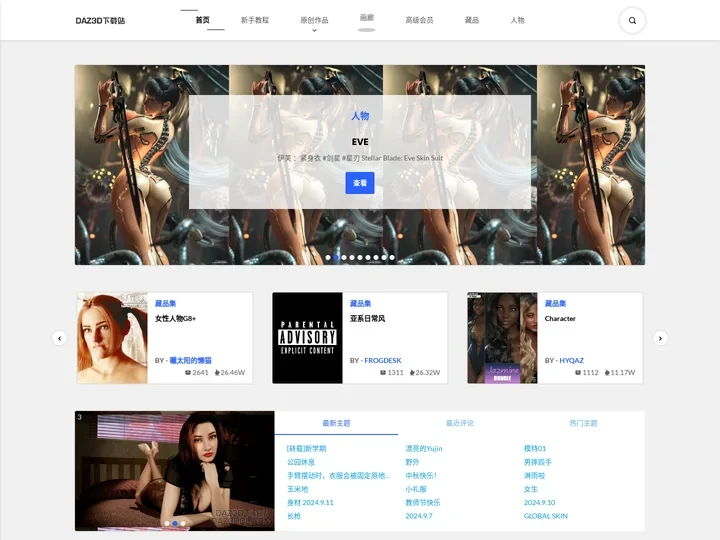Open the 玉米地 topic
Screen dimensions: 720x540
tap(298, 489)
